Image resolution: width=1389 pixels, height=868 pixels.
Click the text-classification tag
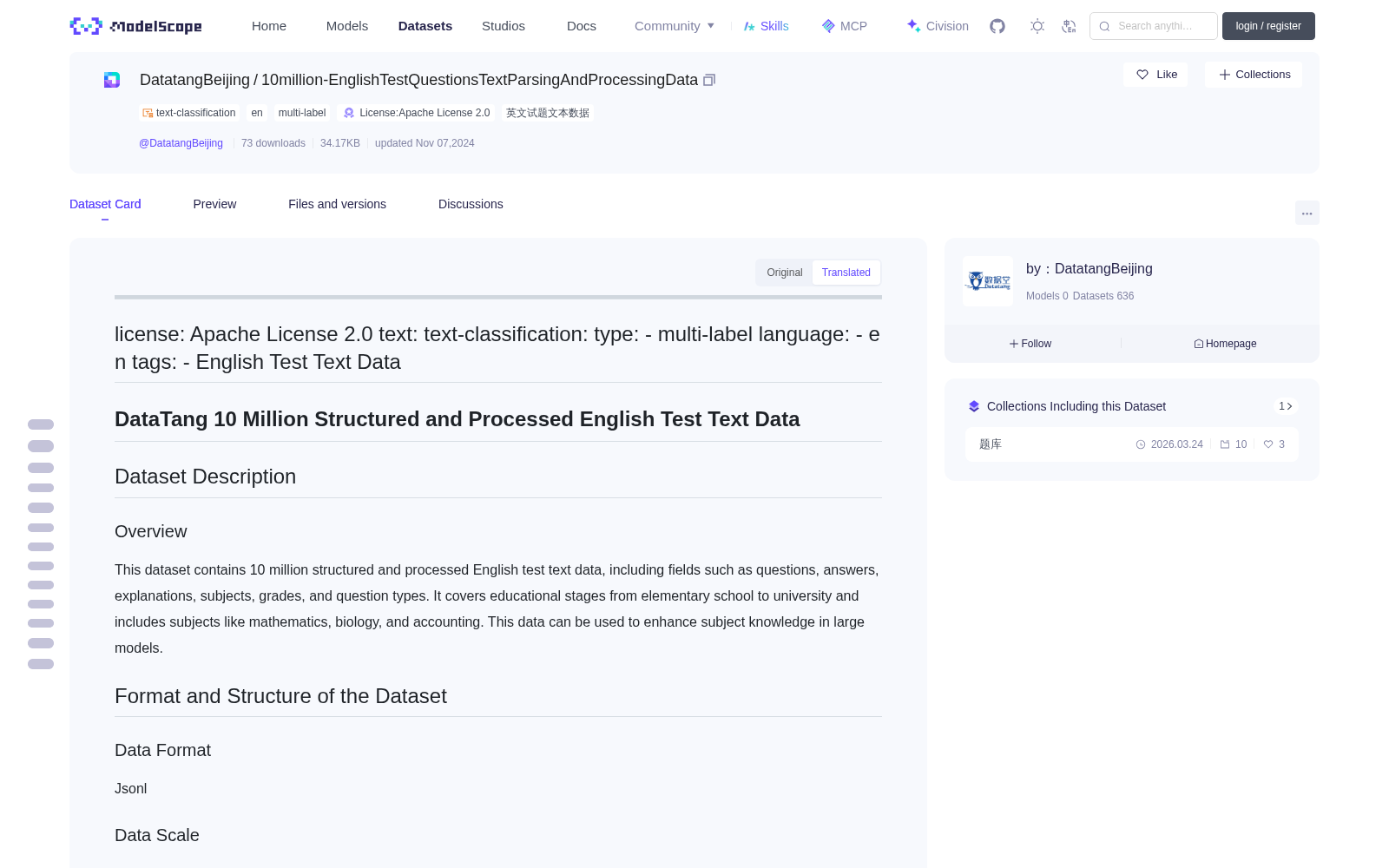click(x=189, y=113)
